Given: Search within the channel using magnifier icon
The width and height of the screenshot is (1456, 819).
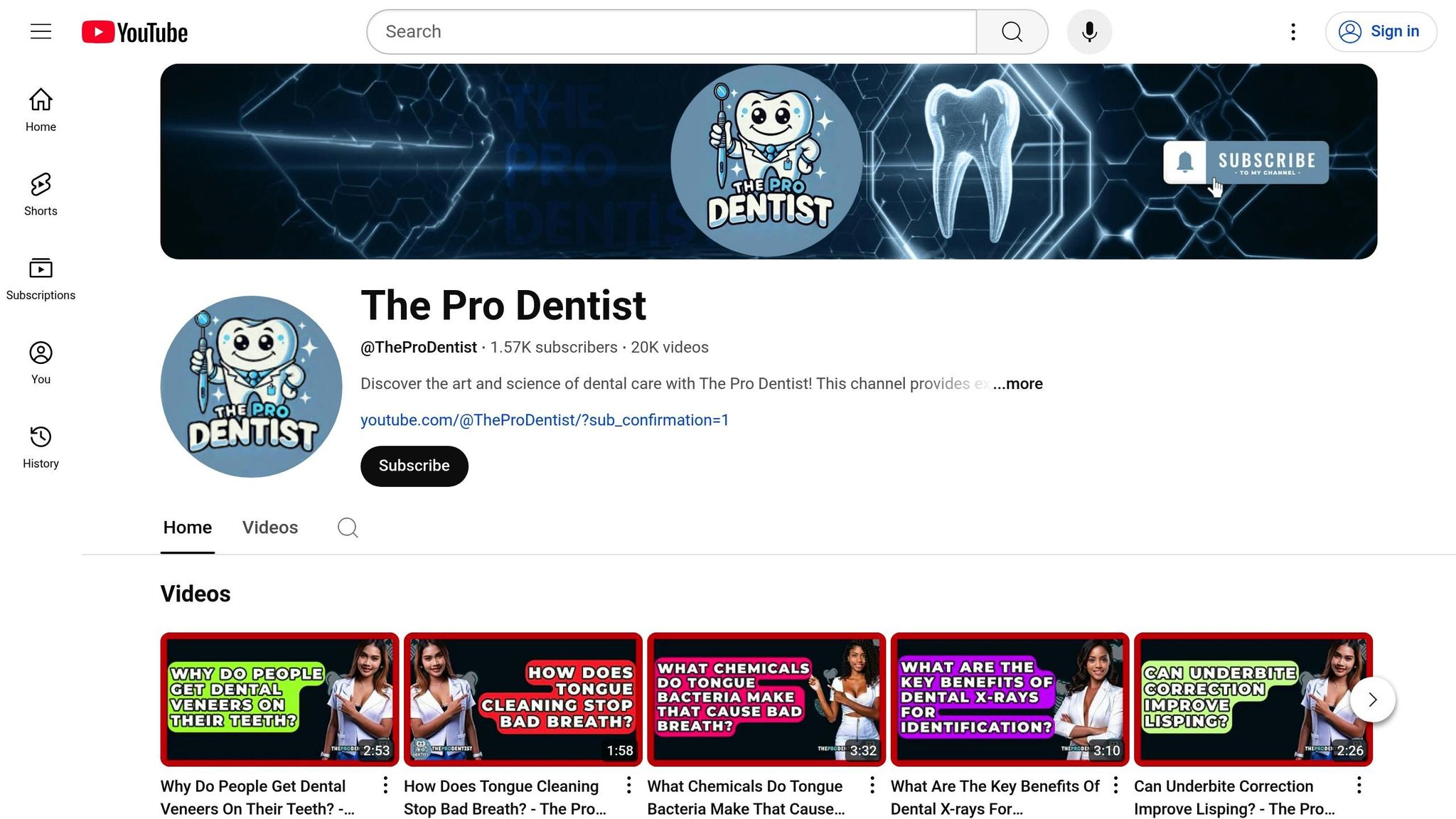Looking at the screenshot, I should tap(348, 528).
